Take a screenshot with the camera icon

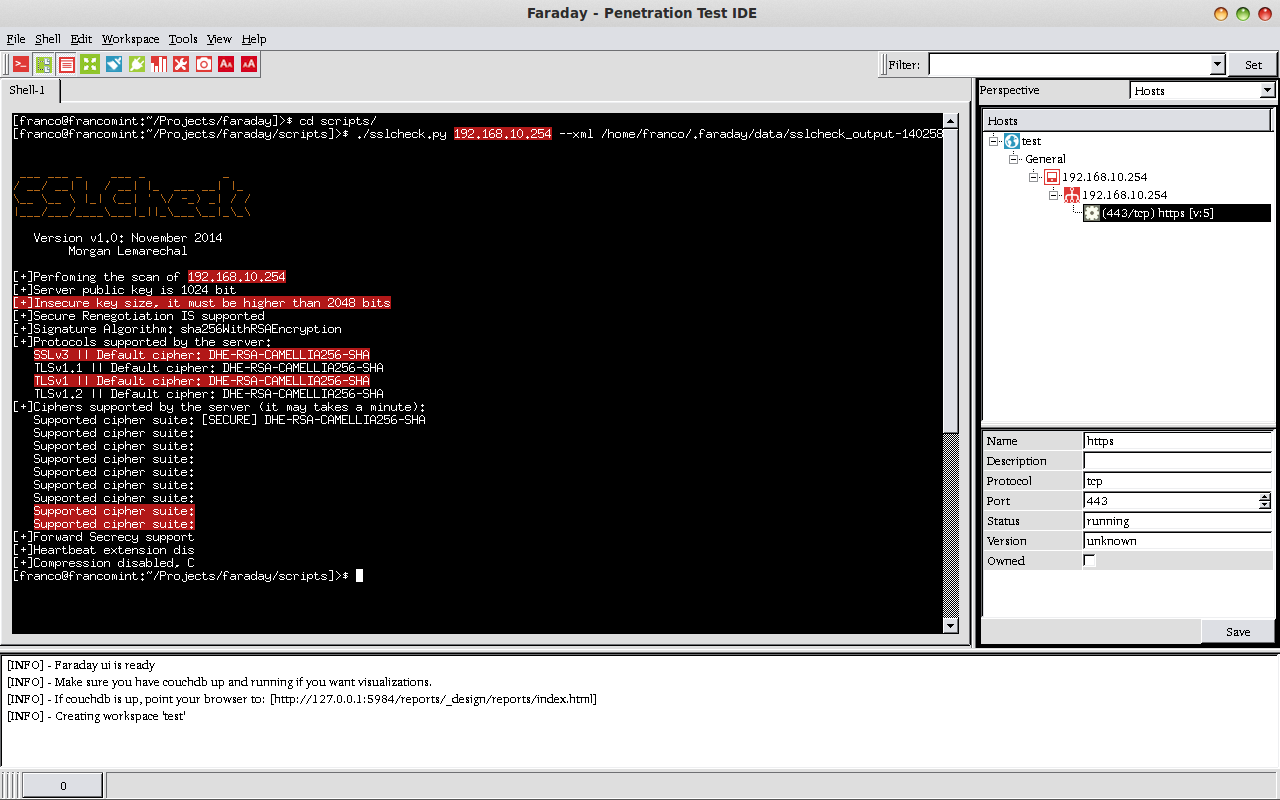204,64
